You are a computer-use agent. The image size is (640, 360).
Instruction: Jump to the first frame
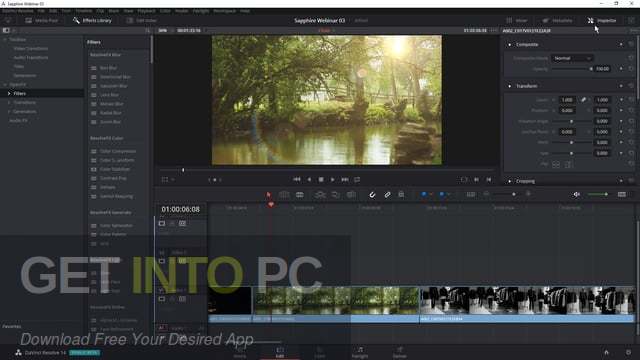tap(297, 179)
